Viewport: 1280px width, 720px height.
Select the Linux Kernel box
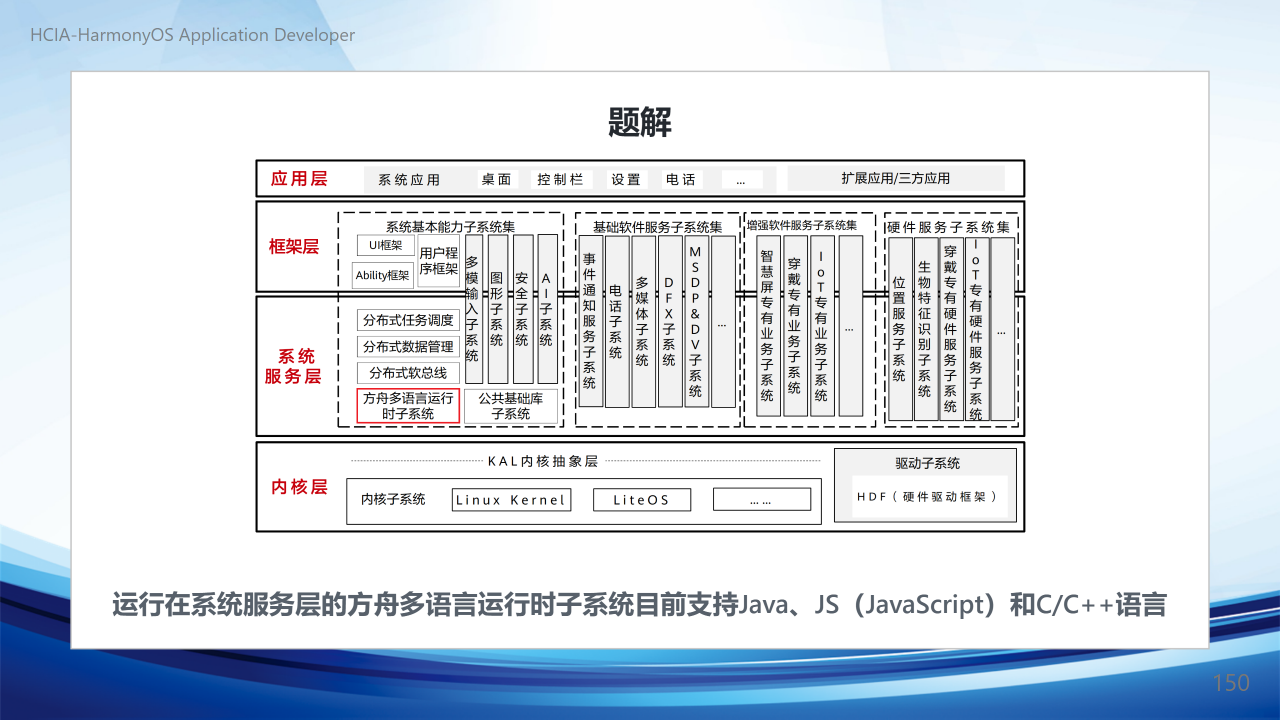pos(511,499)
